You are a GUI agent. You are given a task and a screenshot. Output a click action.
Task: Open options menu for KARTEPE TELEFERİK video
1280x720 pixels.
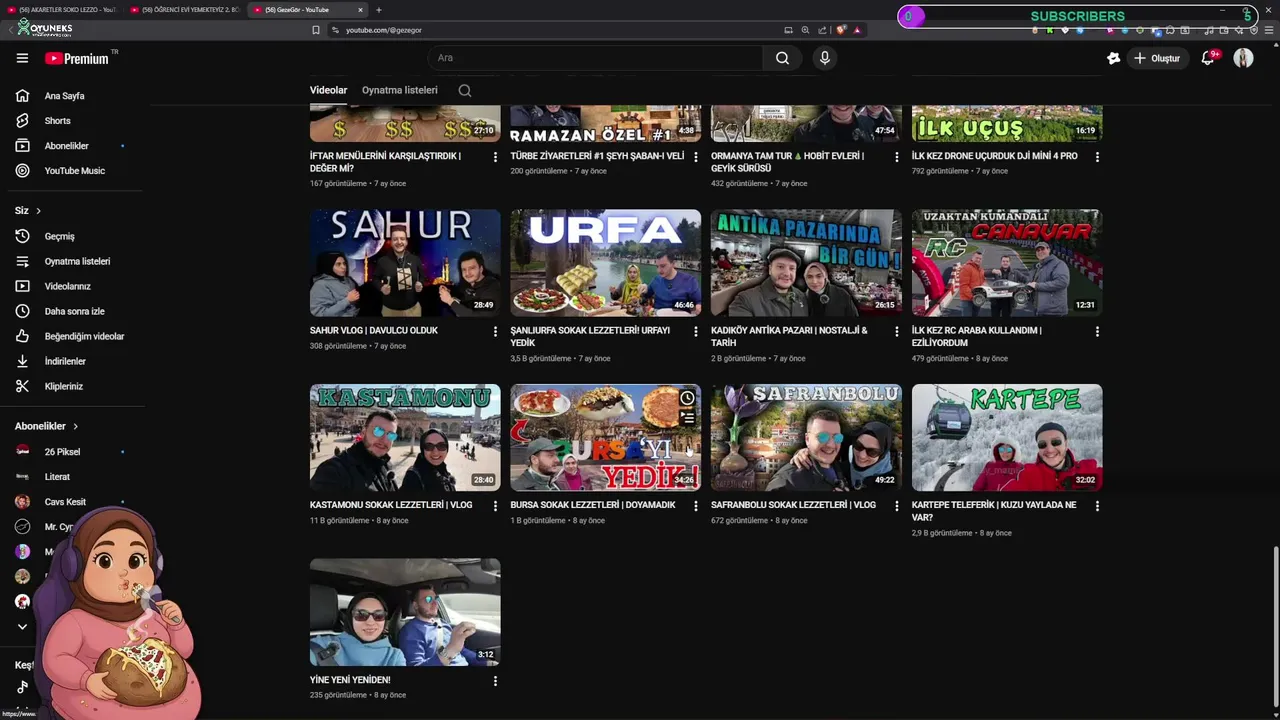pyautogui.click(x=1097, y=506)
